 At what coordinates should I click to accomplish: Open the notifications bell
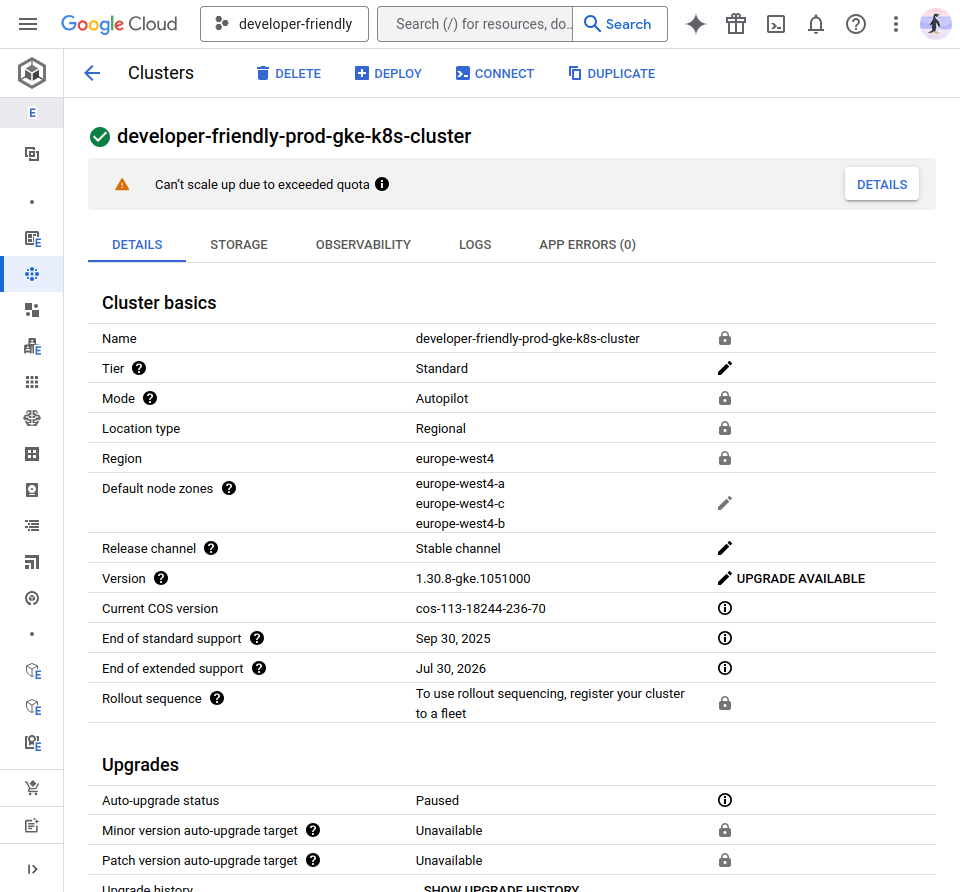pyautogui.click(x=816, y=24)
